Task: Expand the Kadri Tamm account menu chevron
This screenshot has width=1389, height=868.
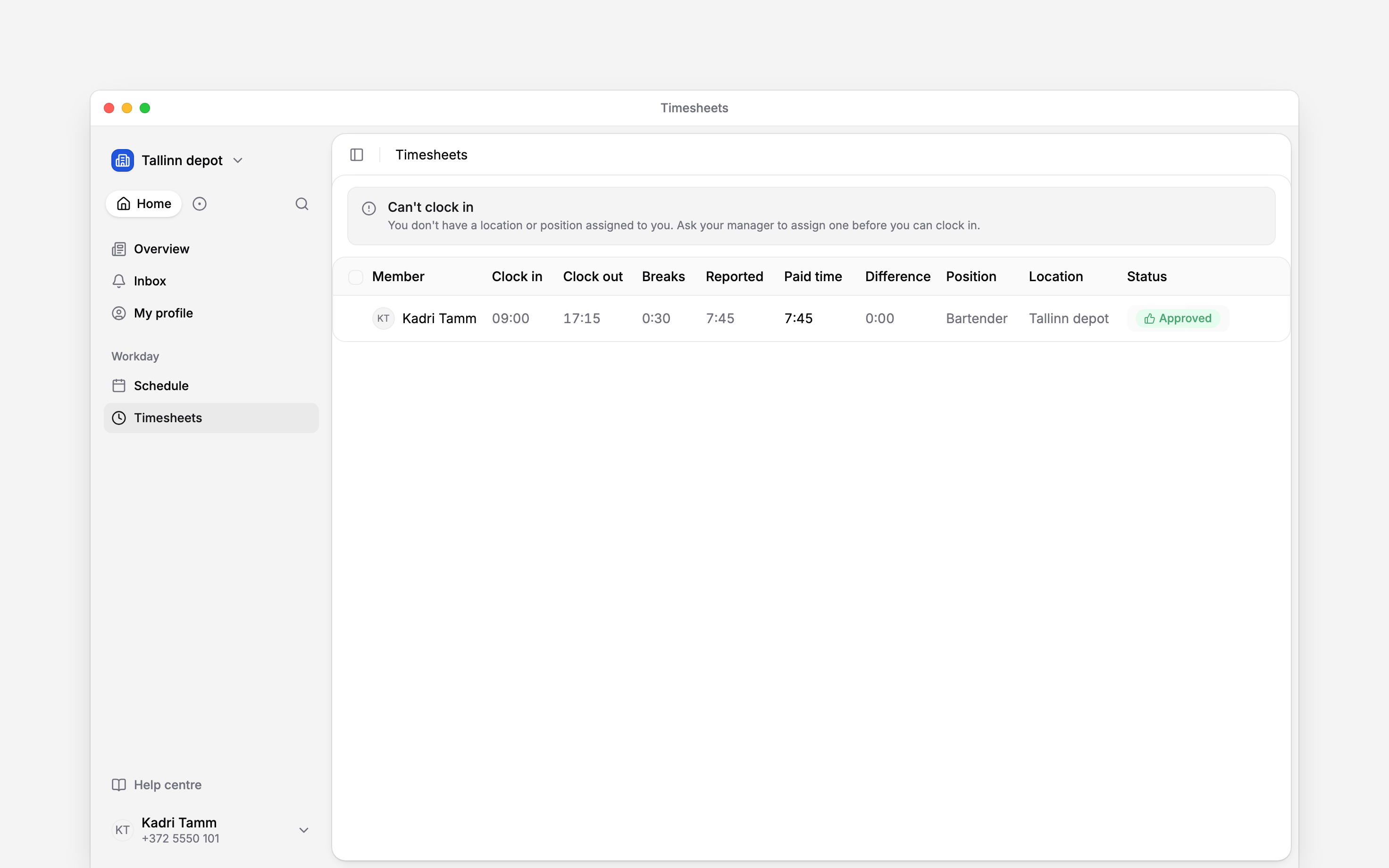Action: [304, 830]
